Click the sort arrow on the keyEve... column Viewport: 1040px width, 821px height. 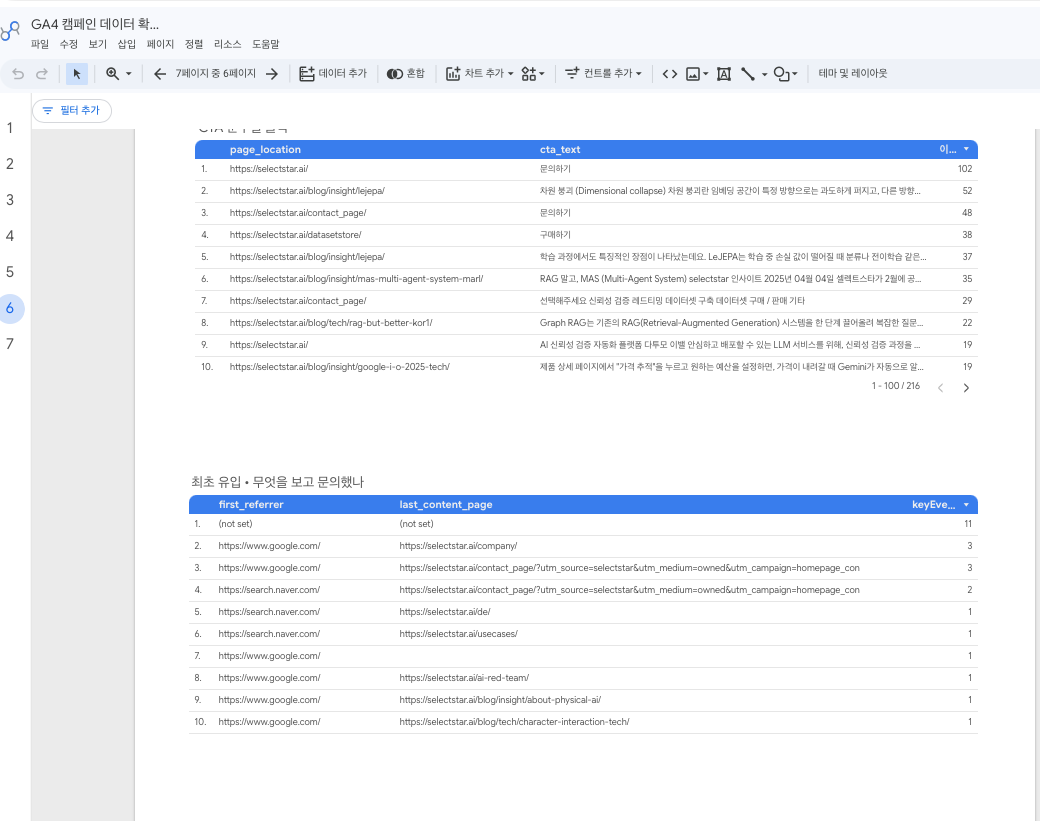click(966, 505)
